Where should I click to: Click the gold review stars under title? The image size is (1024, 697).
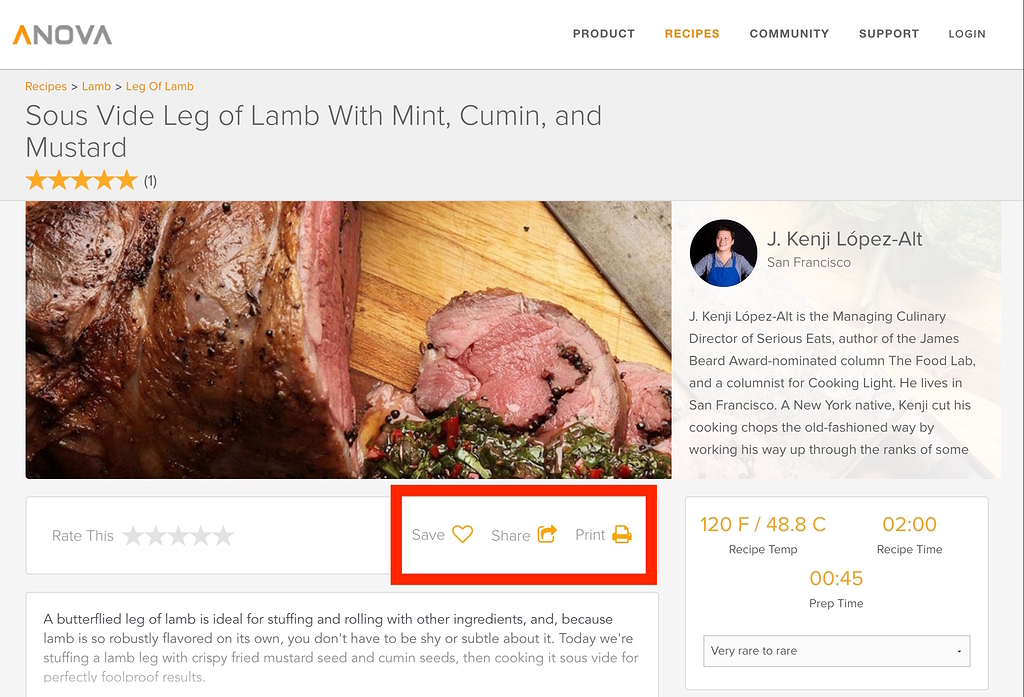(x=82, y=180)
